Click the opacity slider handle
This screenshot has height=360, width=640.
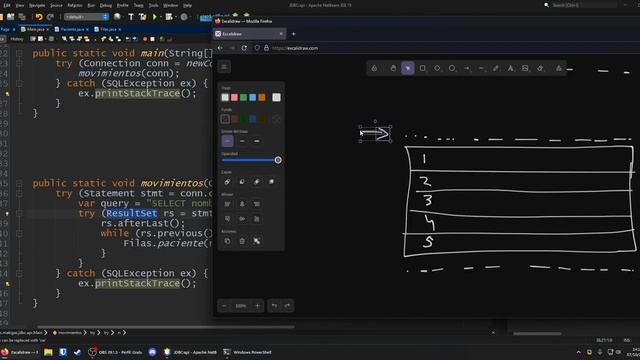click(278, 160)
